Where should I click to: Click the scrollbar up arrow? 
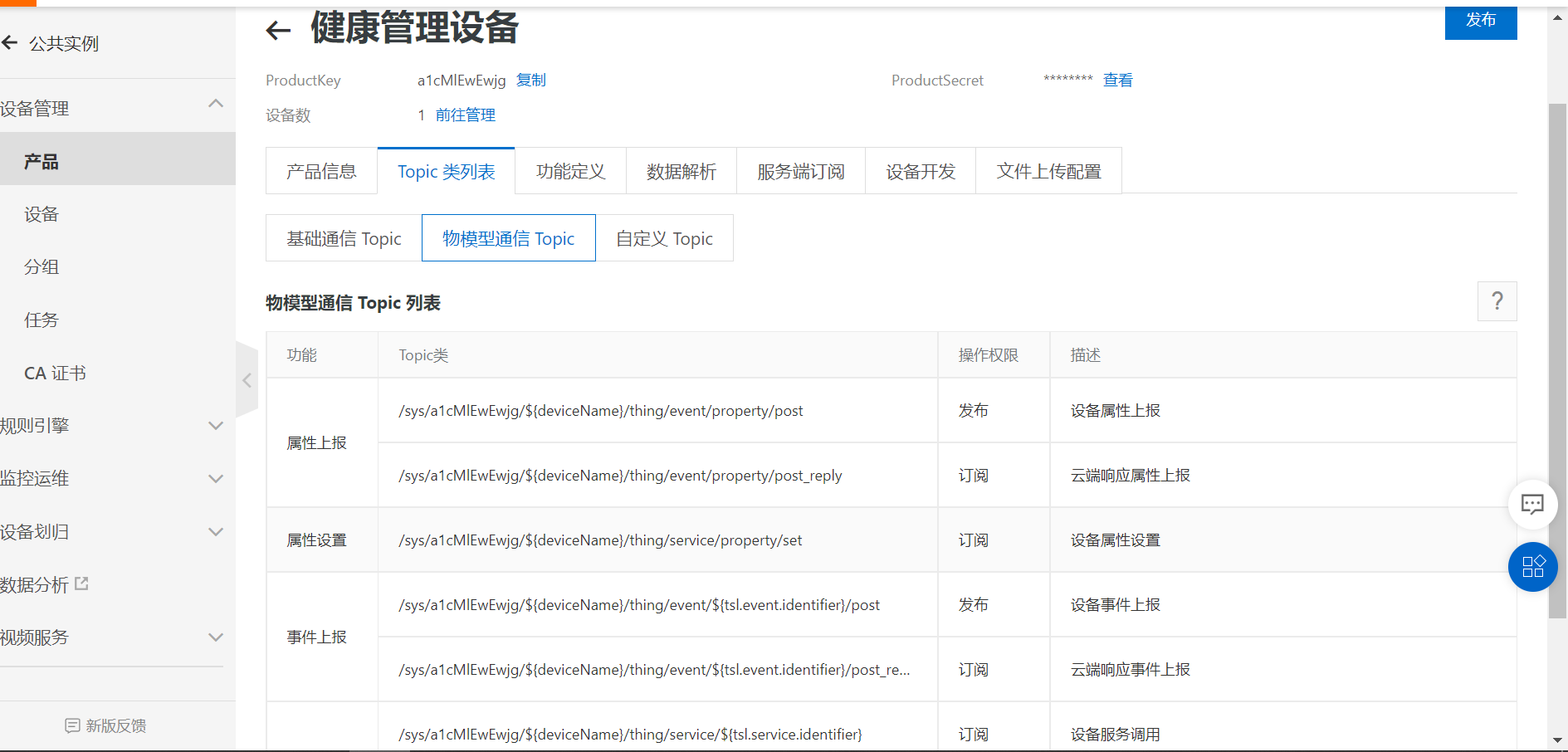click(x=1557, y=17)
